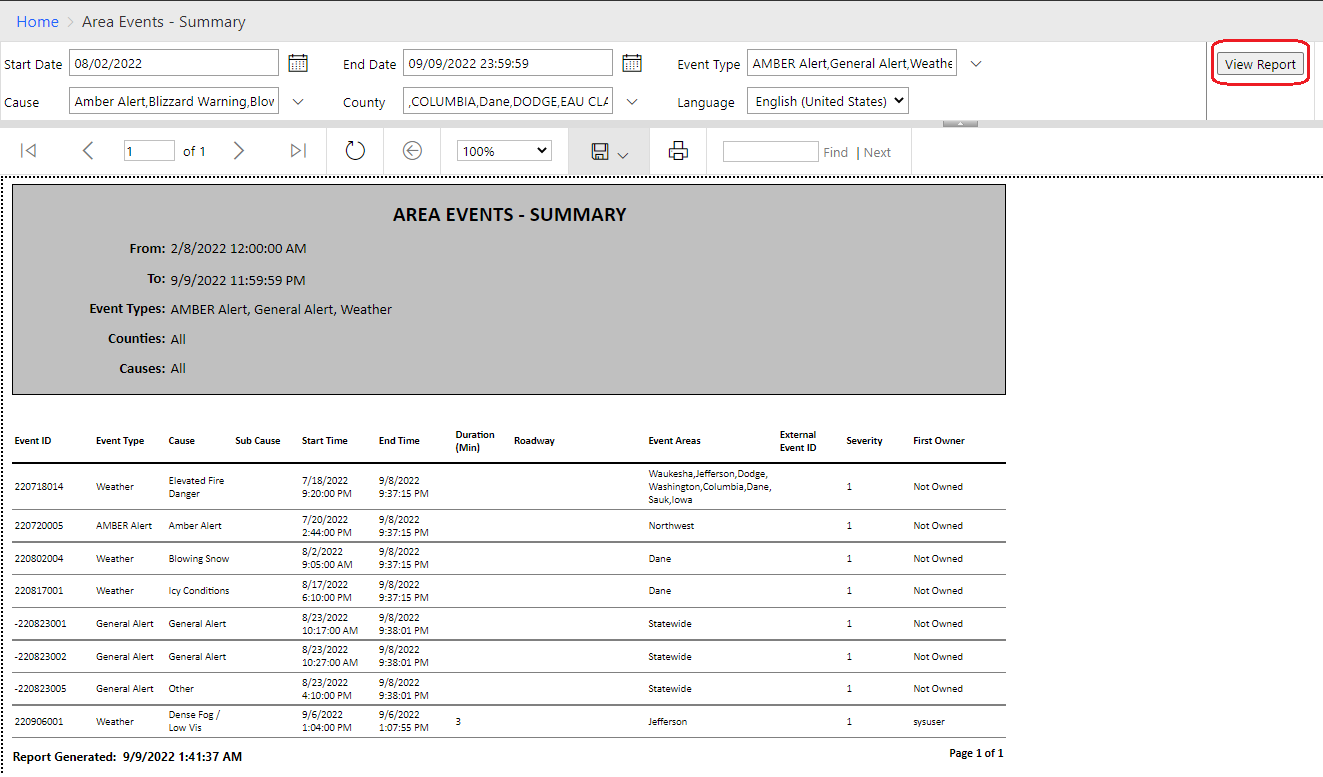Select event ID -220823002
This screenshot has height=777, width=1323.
pyautogui.click(x=40, y=657)
